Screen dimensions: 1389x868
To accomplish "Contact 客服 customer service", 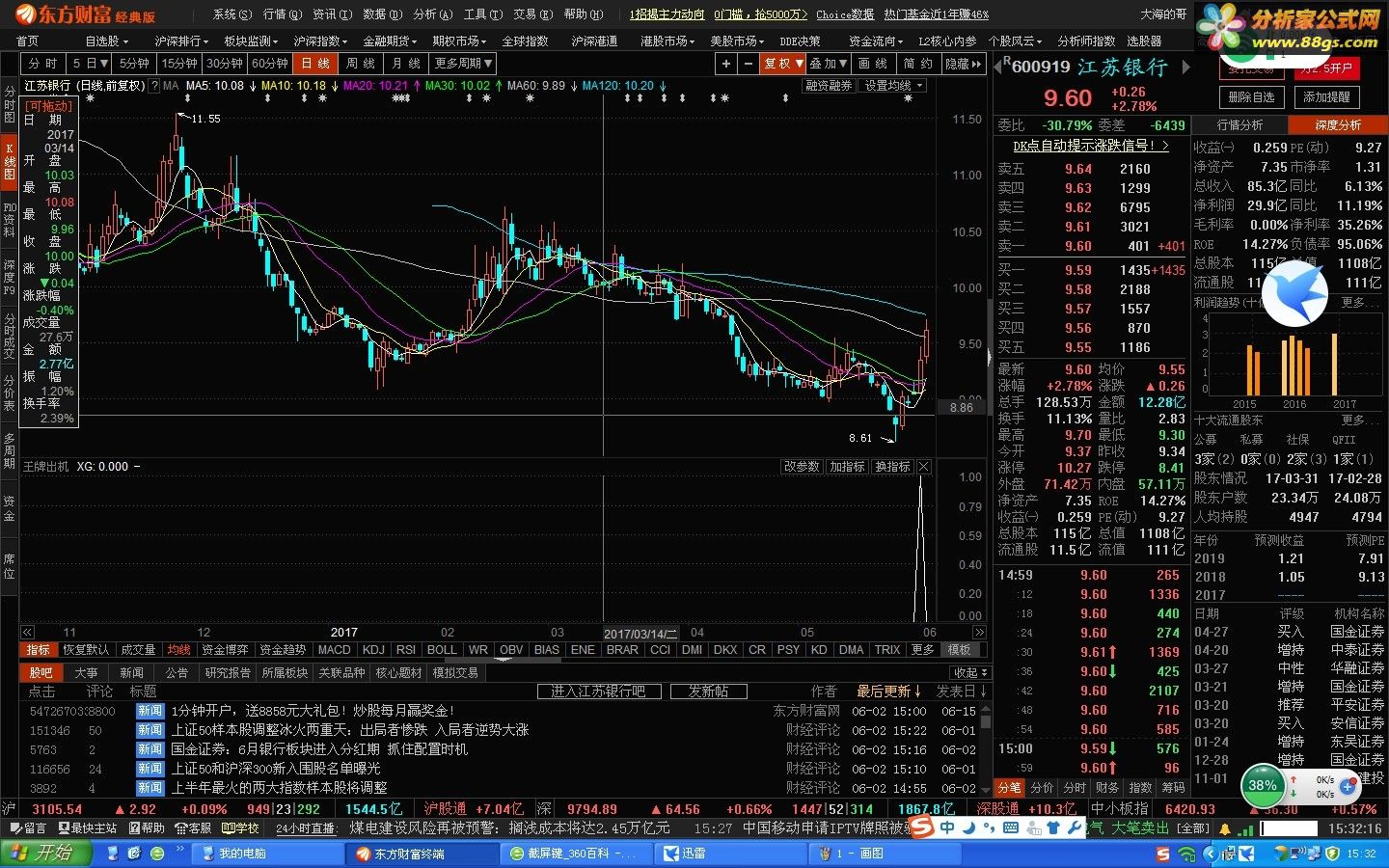I will click(193, 828).
